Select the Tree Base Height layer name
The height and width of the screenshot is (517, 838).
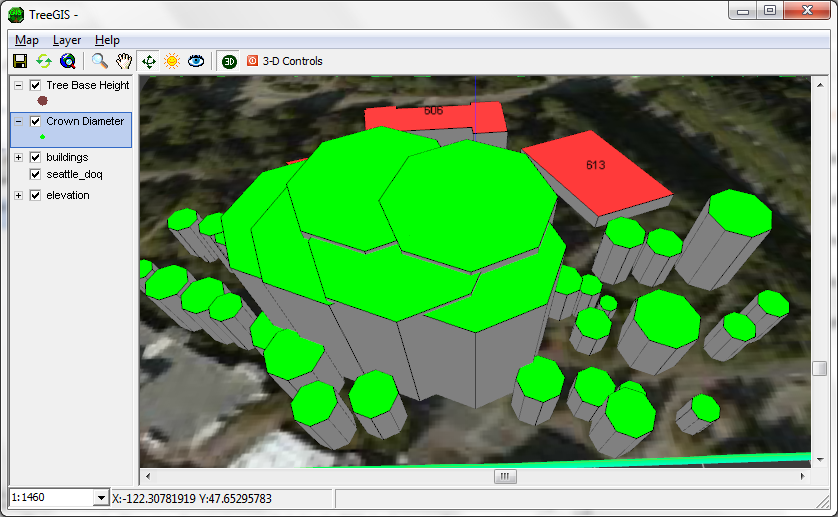[x=88, y=85]
